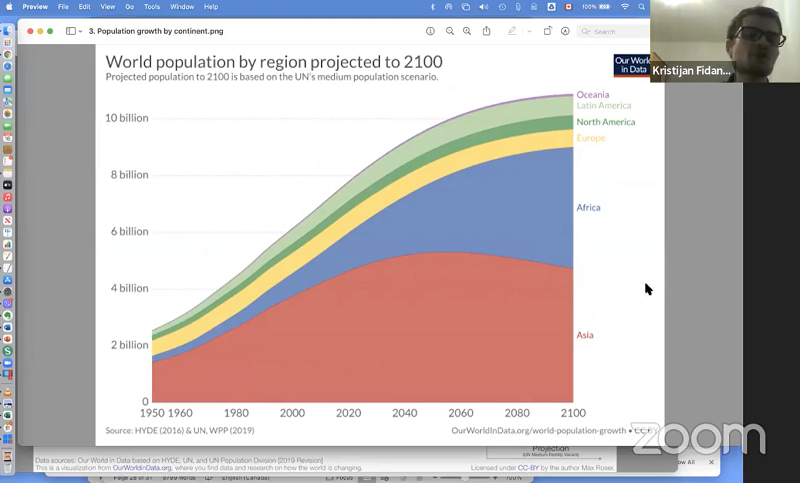Open the Go menu
800x483 pixels.
[x=129, y=7]
